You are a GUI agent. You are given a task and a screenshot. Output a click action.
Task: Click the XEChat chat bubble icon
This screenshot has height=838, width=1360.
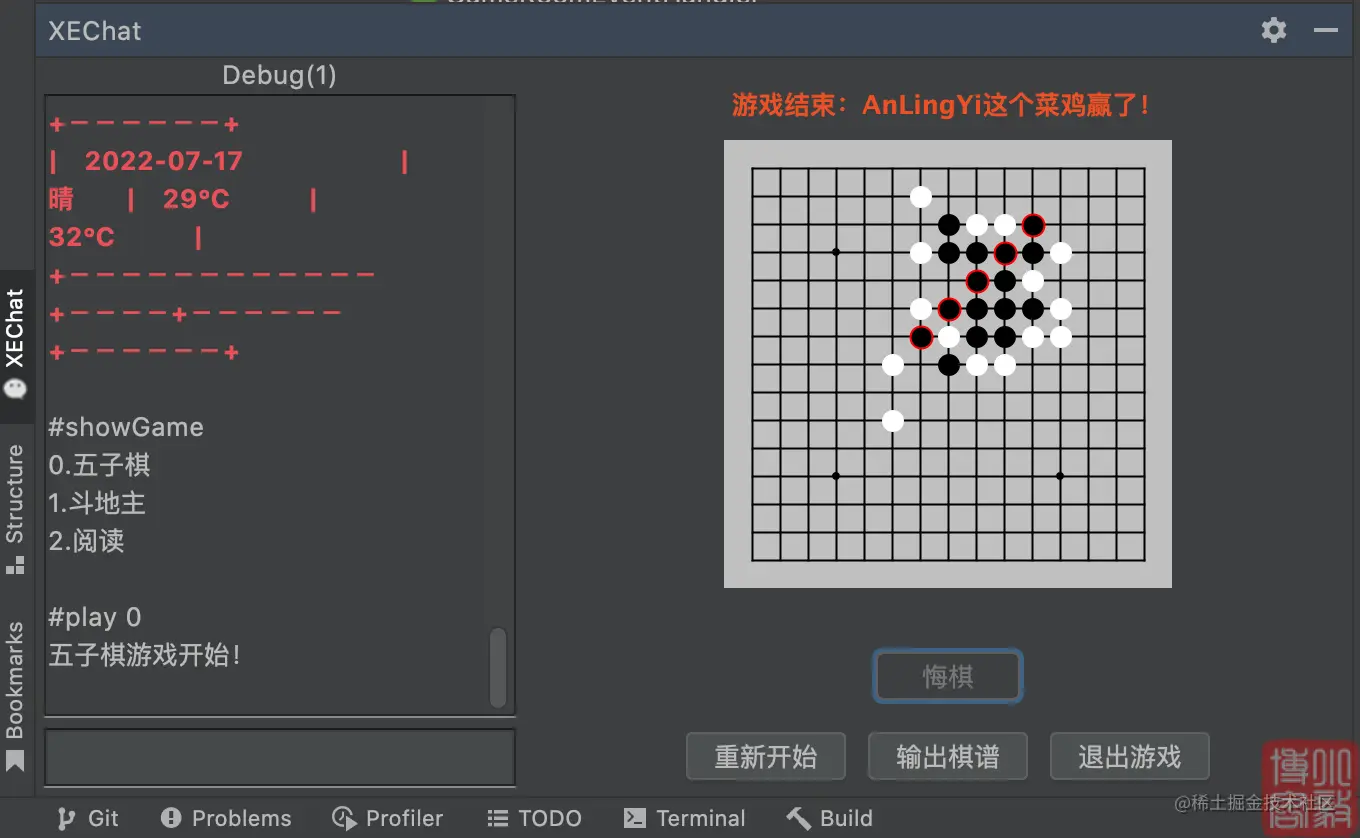[15, 389]
